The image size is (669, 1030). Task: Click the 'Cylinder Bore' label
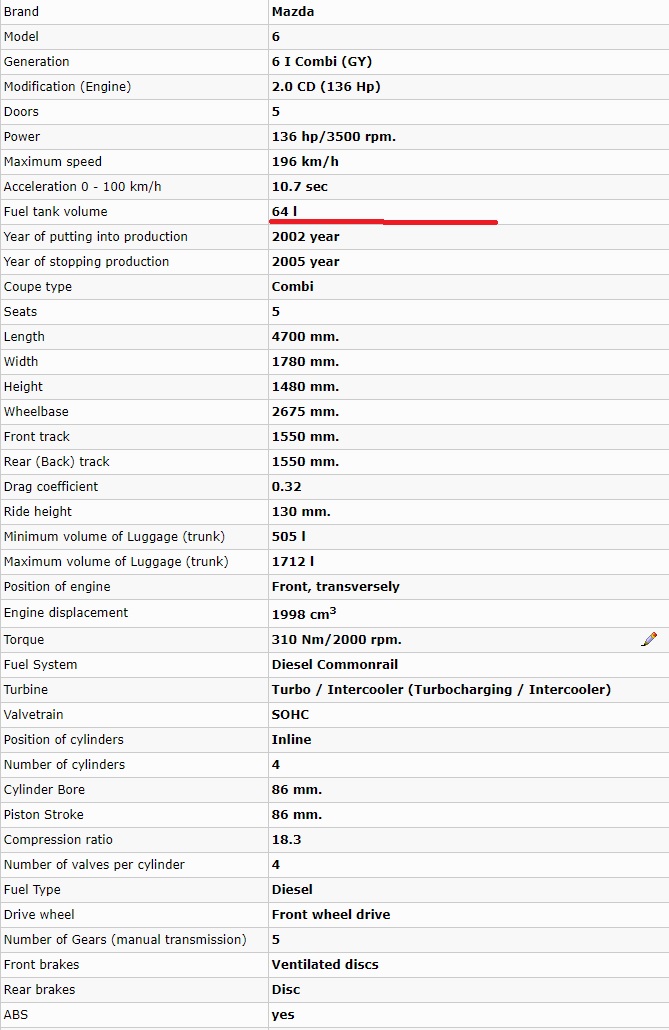44,790
